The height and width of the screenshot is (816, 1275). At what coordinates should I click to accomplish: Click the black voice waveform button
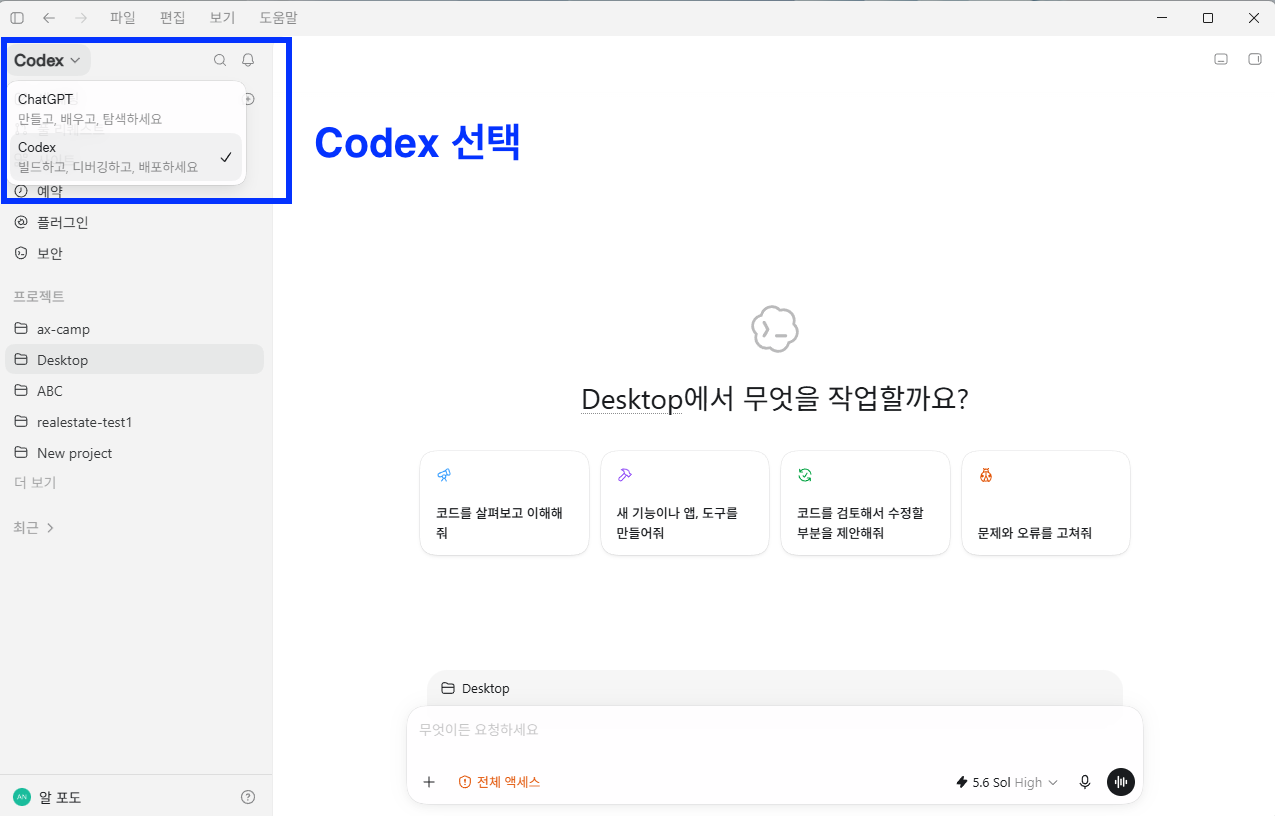pos(1121,782)
